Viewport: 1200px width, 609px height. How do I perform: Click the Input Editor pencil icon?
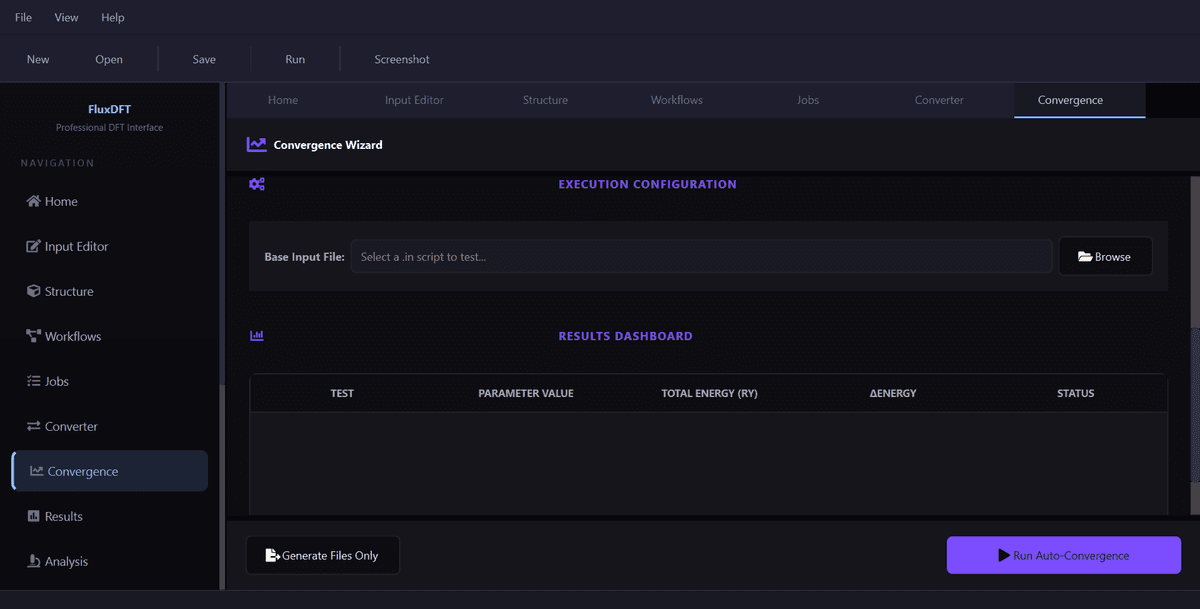pyautogui.click(x=33, y=246)
